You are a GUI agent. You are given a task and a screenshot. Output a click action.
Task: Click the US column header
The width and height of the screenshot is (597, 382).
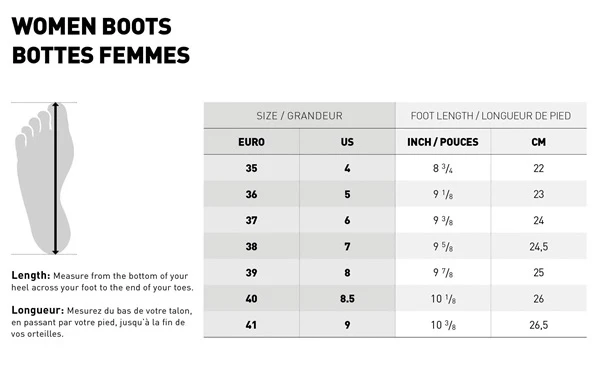[347, 142]
